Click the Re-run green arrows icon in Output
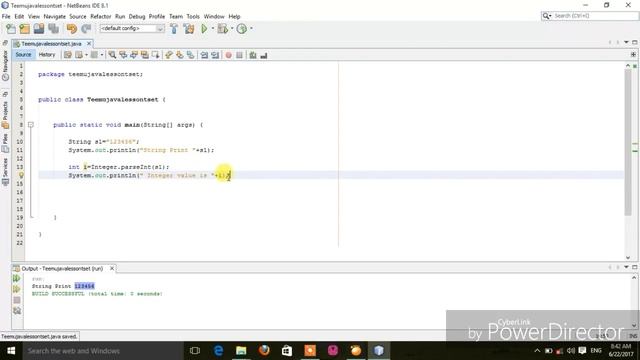640x360 pixels. (16, 278)
